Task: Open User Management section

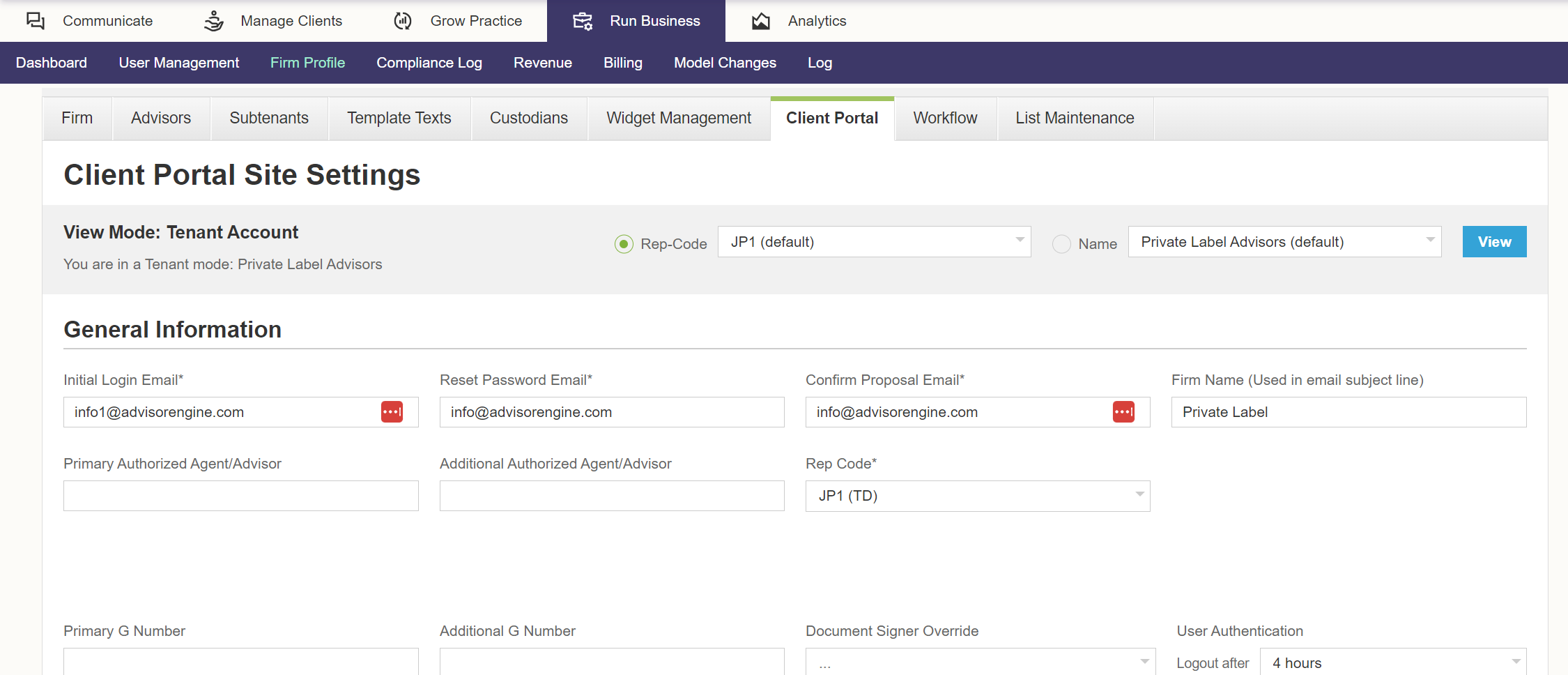Action: pos(179,63)
